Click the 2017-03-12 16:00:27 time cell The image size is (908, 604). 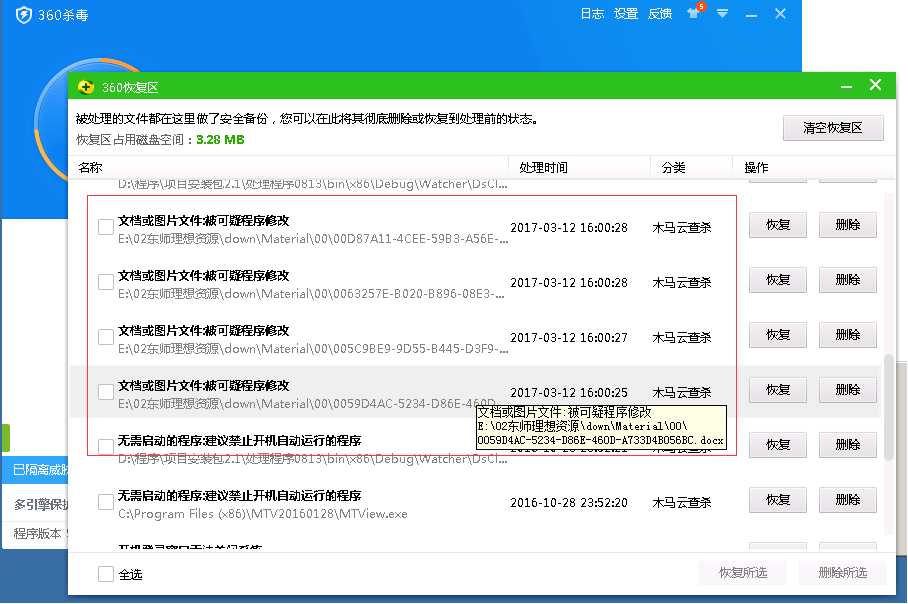[x=569, y=338]
